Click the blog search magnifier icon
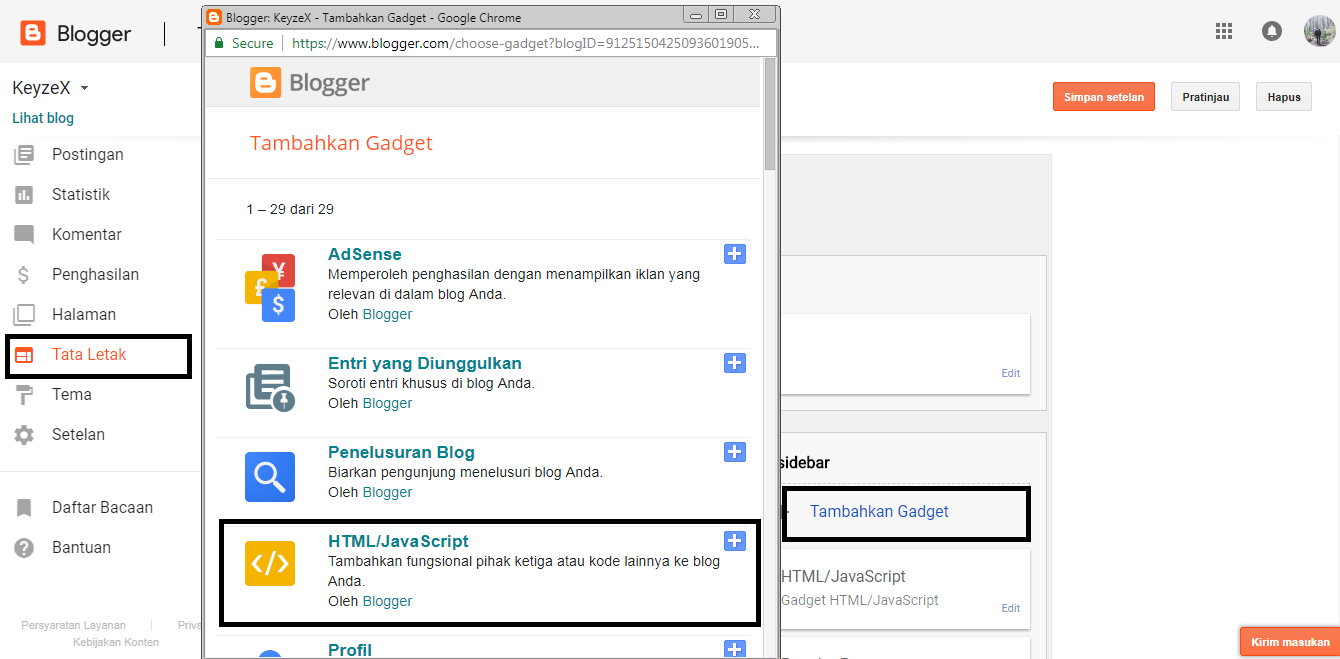The image size is (1340, 659). [270, 477]
